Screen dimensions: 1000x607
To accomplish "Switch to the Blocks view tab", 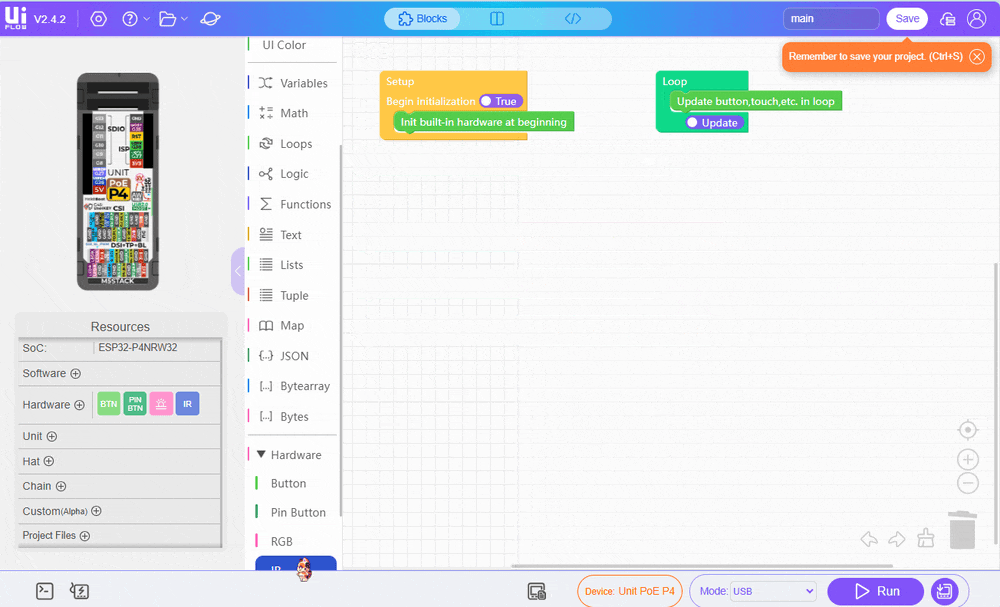I will (422, 19).
